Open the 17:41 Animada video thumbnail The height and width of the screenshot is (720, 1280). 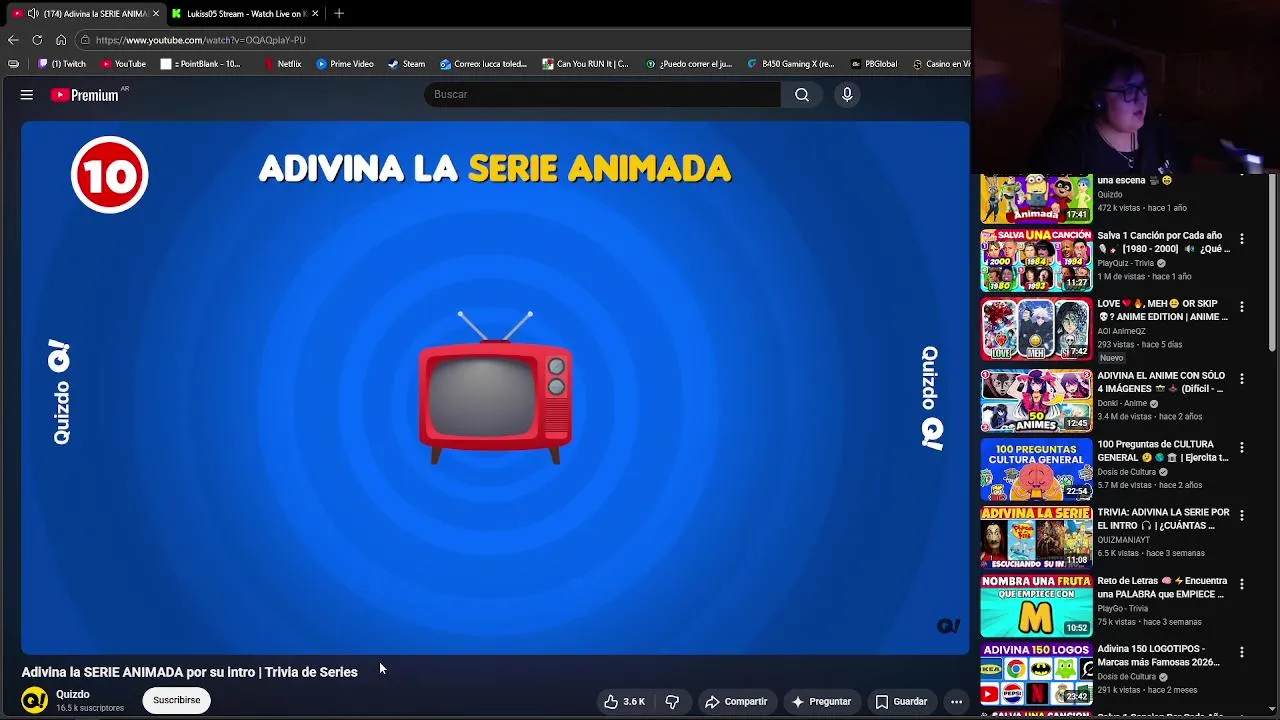(1036, 199)
